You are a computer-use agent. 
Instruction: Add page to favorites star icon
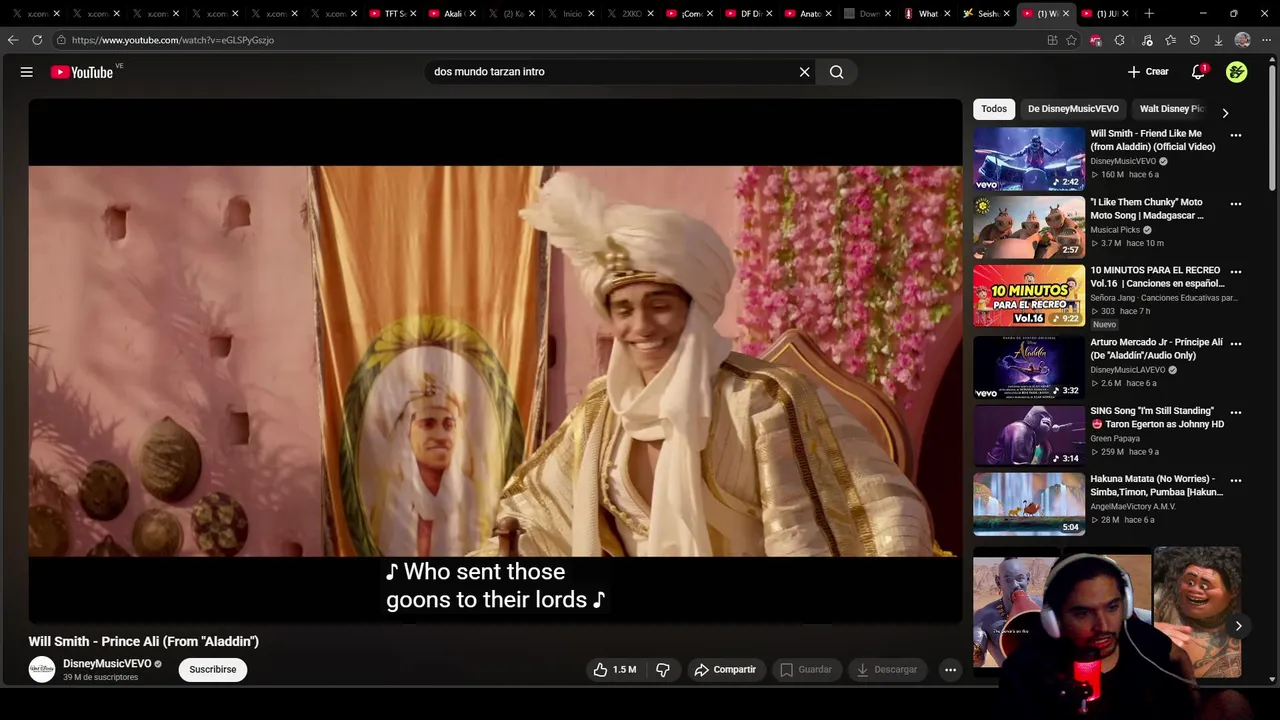click(x=1071, y=40)
